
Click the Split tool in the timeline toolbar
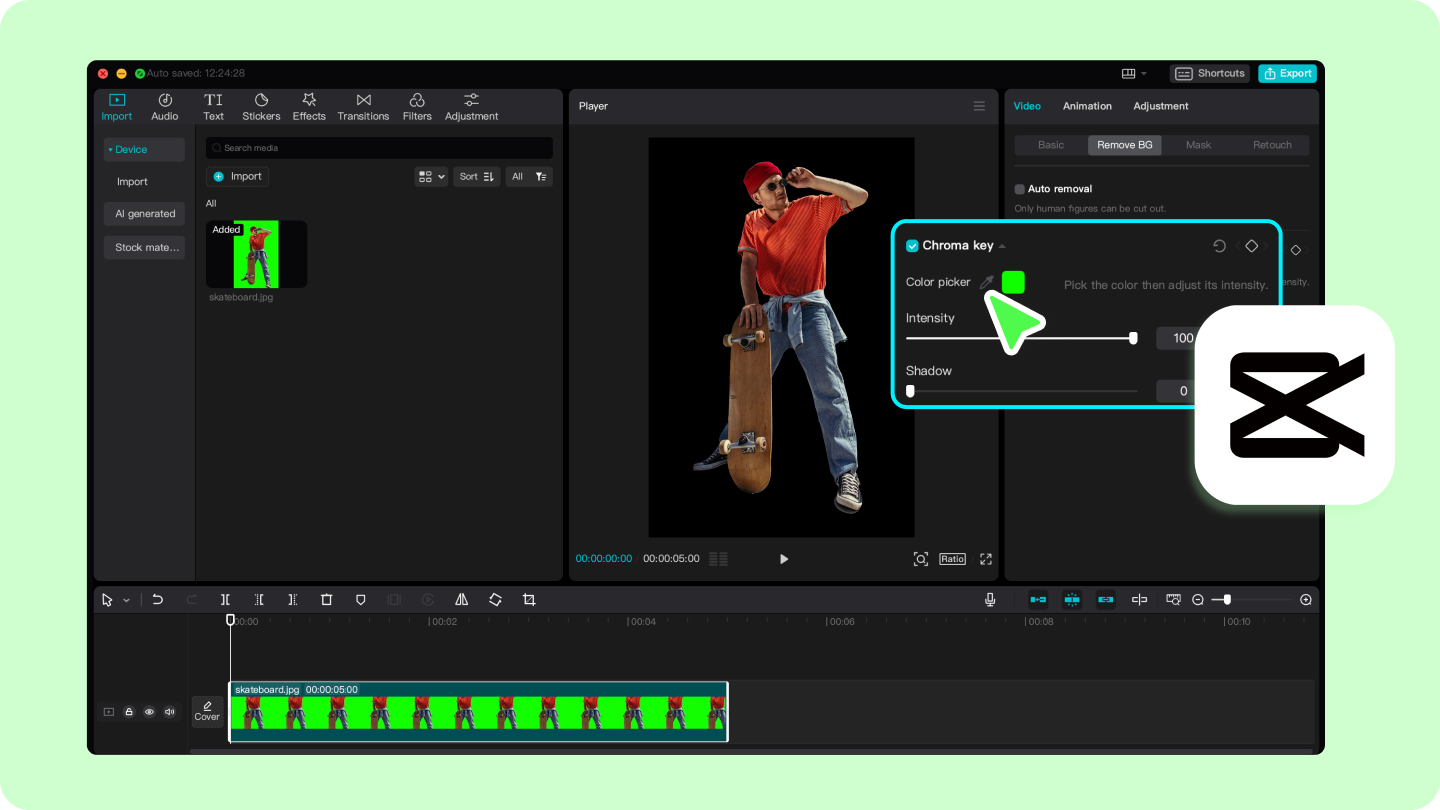coord(225,599)
